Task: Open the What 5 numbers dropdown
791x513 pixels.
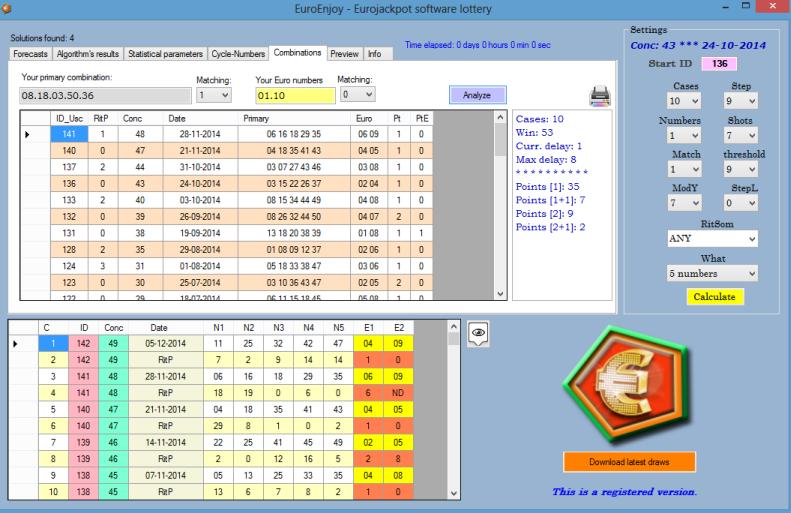Action: tap(712, 273)
